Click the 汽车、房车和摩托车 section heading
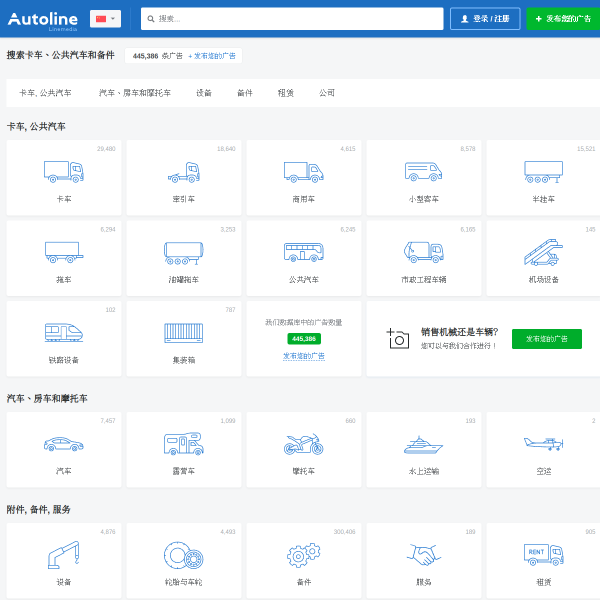Image resolution: width=600 pixels, height=600 pixels. point(47,398)
